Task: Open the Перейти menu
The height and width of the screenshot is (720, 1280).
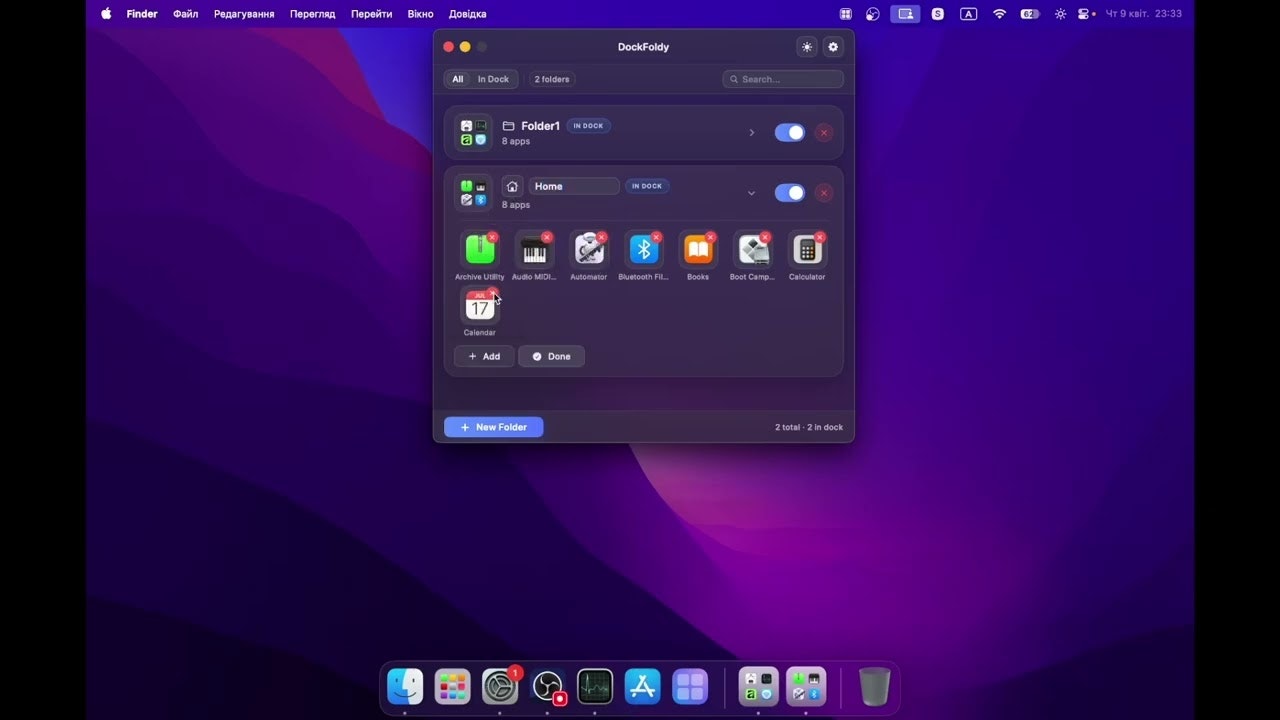Action: coord(371,14)
